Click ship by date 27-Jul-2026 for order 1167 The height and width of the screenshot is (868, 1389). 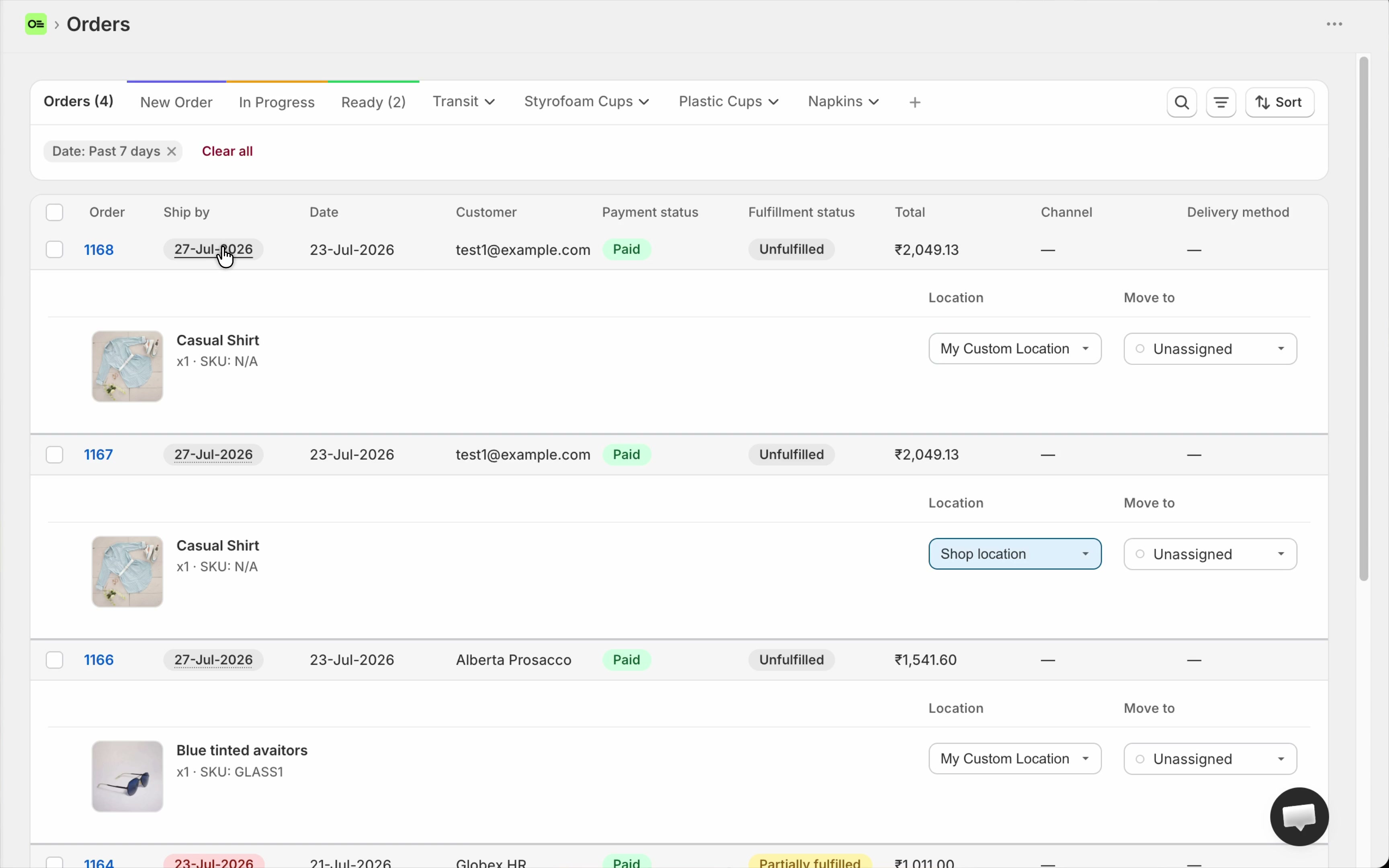click(213, 454)
